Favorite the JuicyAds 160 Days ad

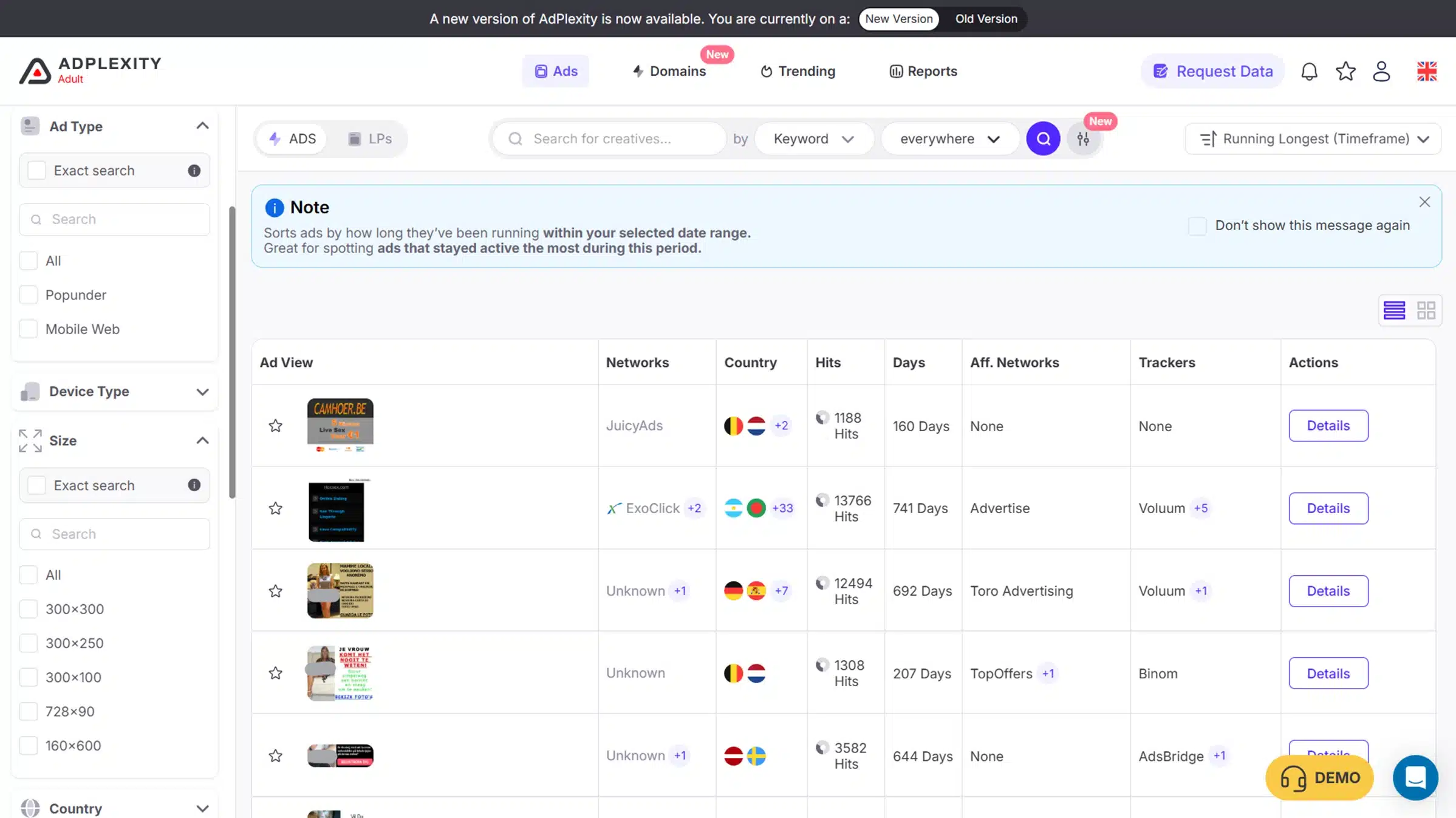pos(276,426)
